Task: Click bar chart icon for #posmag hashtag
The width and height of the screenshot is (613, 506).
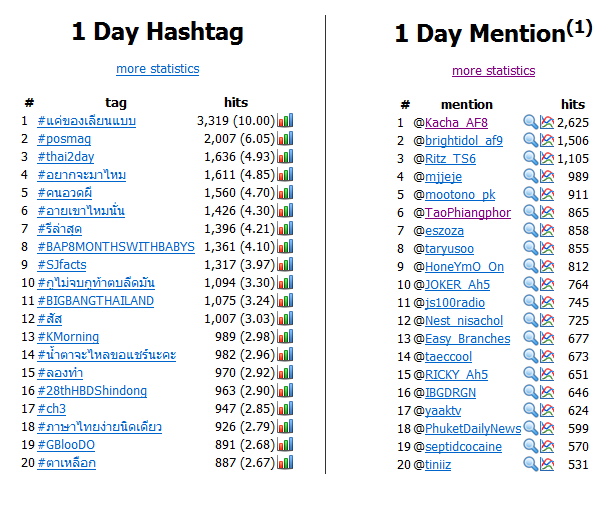Action: (x=285, y=138)
